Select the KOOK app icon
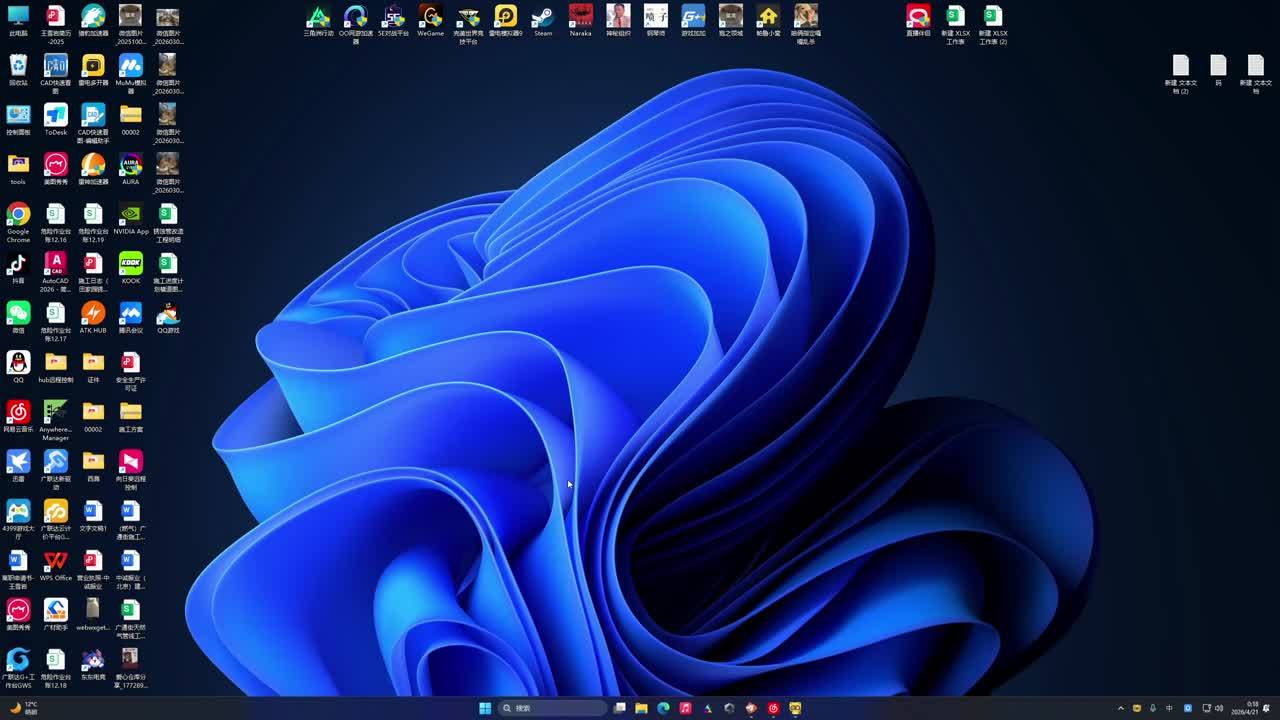1280x720 pixels. (x=130, y=265)
